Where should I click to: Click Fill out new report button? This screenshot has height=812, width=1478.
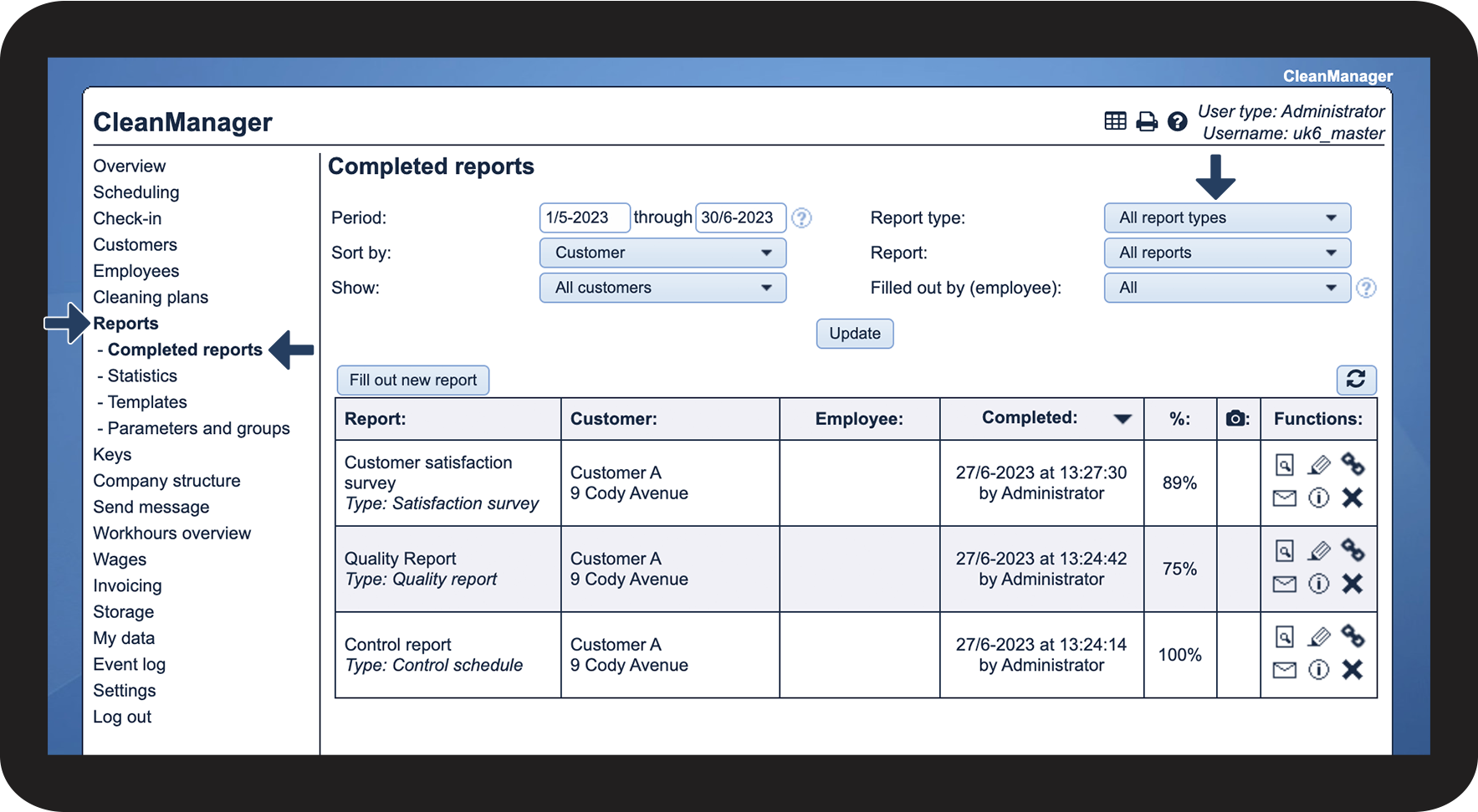tap(412, 380)
